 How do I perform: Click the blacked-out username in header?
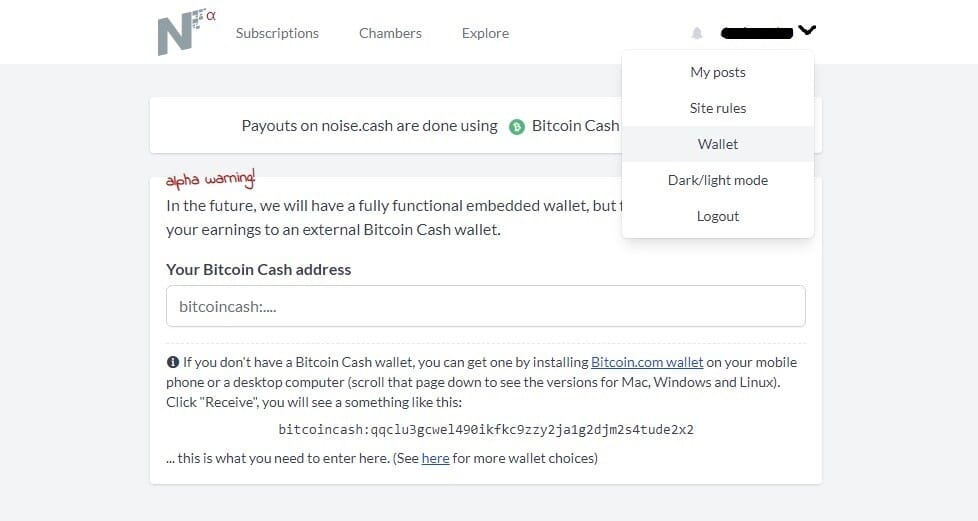(x=757, y=32)
